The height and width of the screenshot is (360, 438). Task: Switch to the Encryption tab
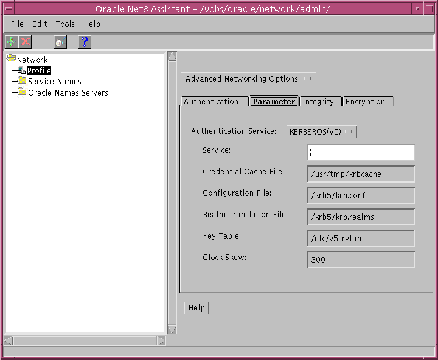coord(368,101)
